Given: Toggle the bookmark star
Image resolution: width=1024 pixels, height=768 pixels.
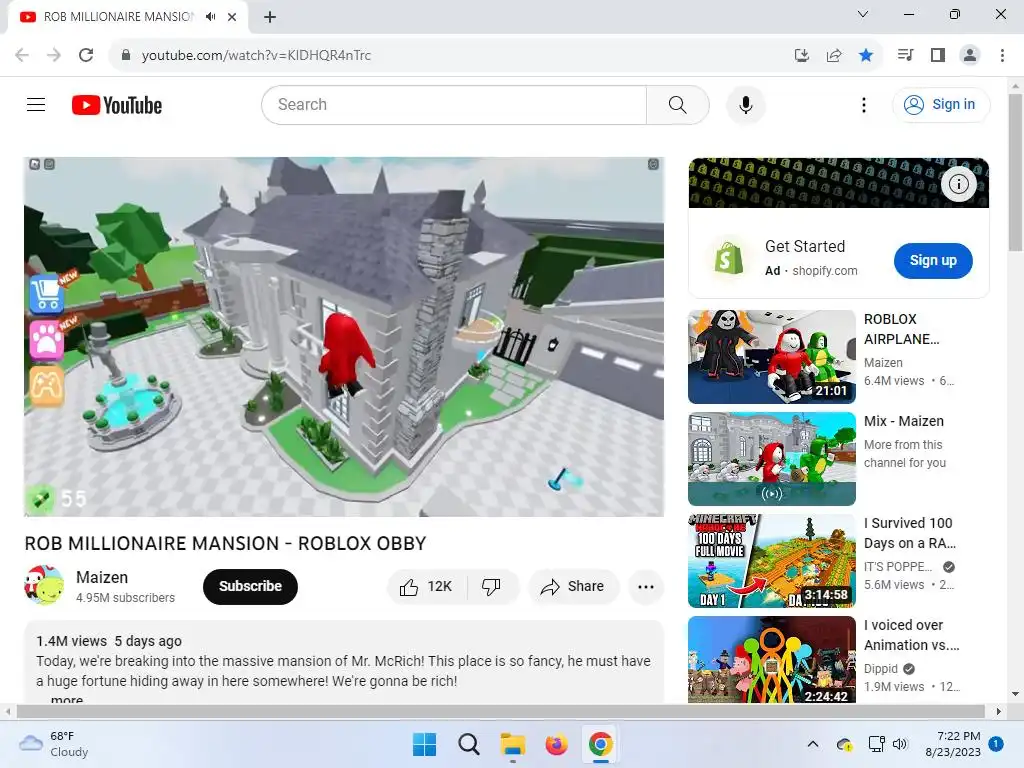Looking at the screenshot, I should tap(865, 55).
